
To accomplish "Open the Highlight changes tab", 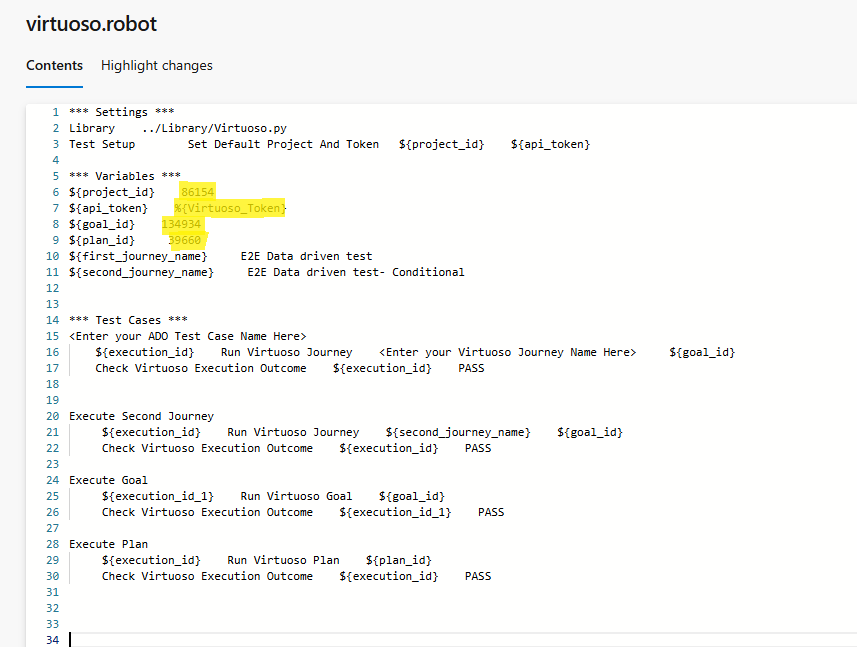I will 156,65.
